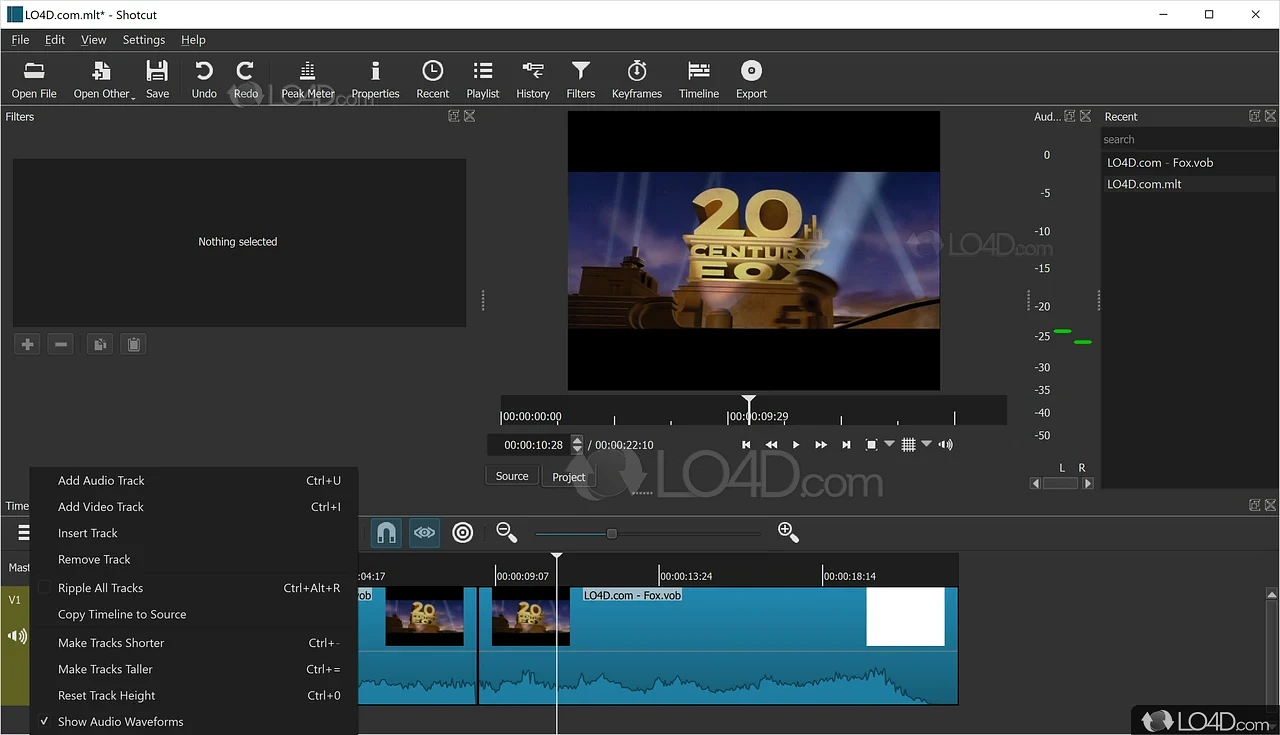The image size is (1280, 735).
Task: Expand the zoom level dropdown arrow in player
Action: [x=889, y=445]
